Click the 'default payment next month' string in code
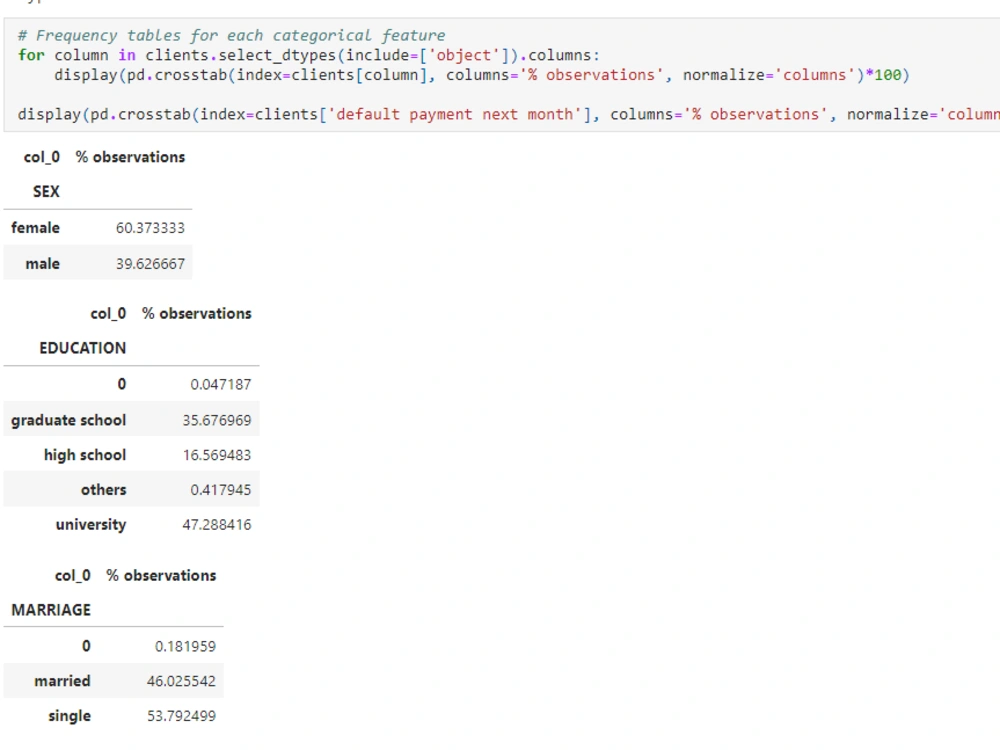This screenshot has width=1000, height=750. tap(458, 114)
